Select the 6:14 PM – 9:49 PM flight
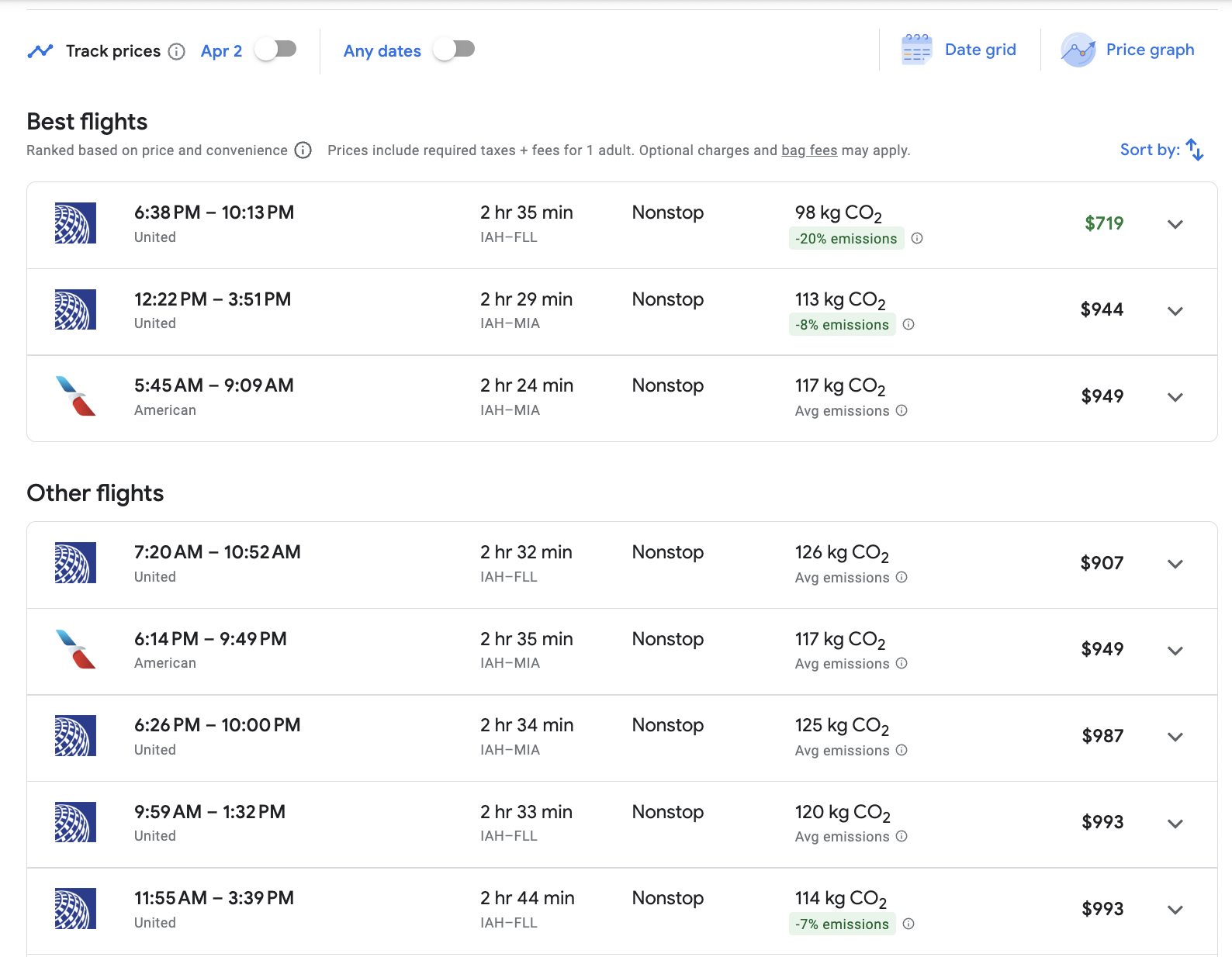 (622, 651)
